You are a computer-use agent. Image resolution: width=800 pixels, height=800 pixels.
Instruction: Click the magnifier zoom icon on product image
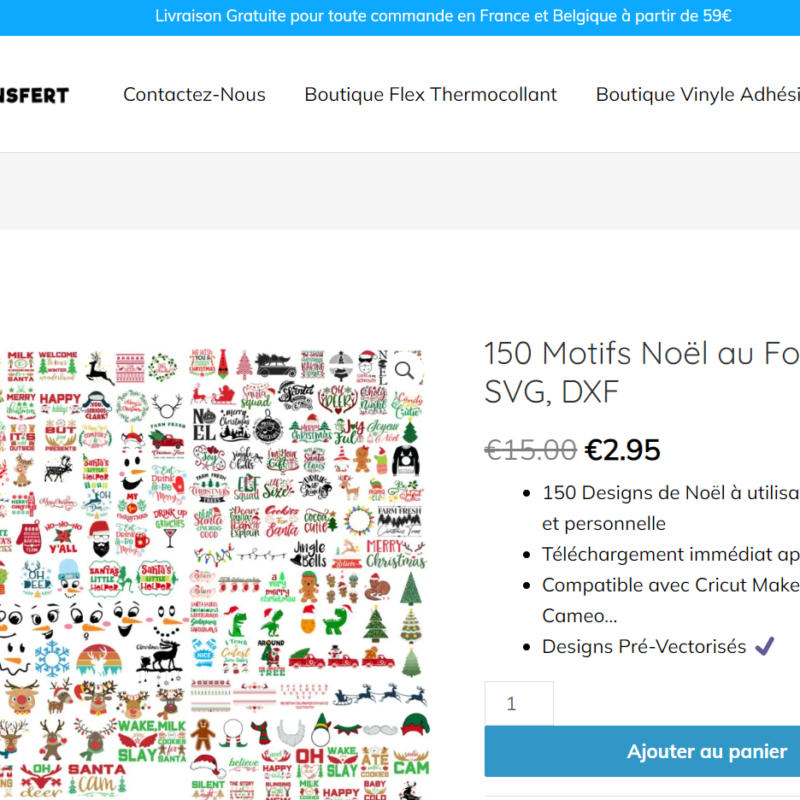(x=405, y=370)
